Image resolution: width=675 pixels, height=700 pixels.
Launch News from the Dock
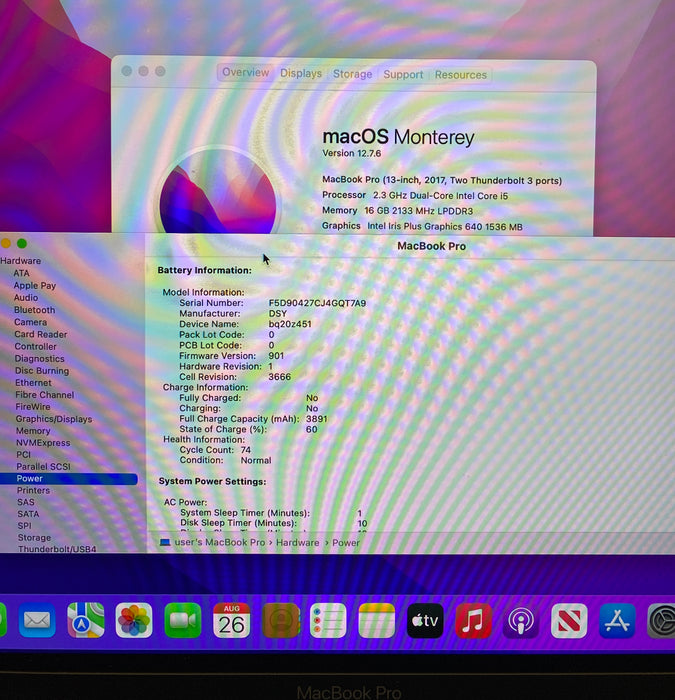pyautogui.click(x=569, y=621)
